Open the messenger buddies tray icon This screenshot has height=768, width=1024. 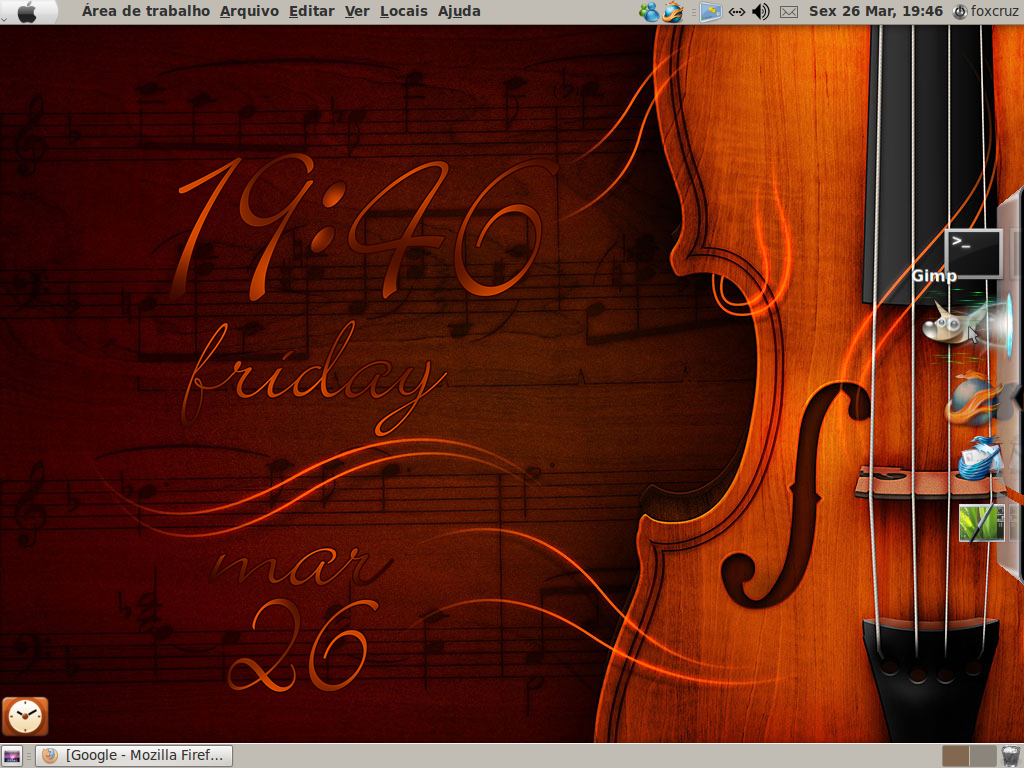pyautogui.click(x=648, y=12)
